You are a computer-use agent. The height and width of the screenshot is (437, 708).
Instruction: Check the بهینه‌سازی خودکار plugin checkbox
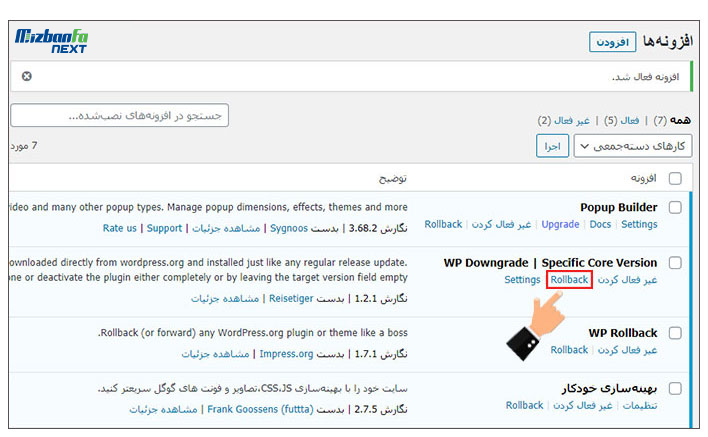675,389
